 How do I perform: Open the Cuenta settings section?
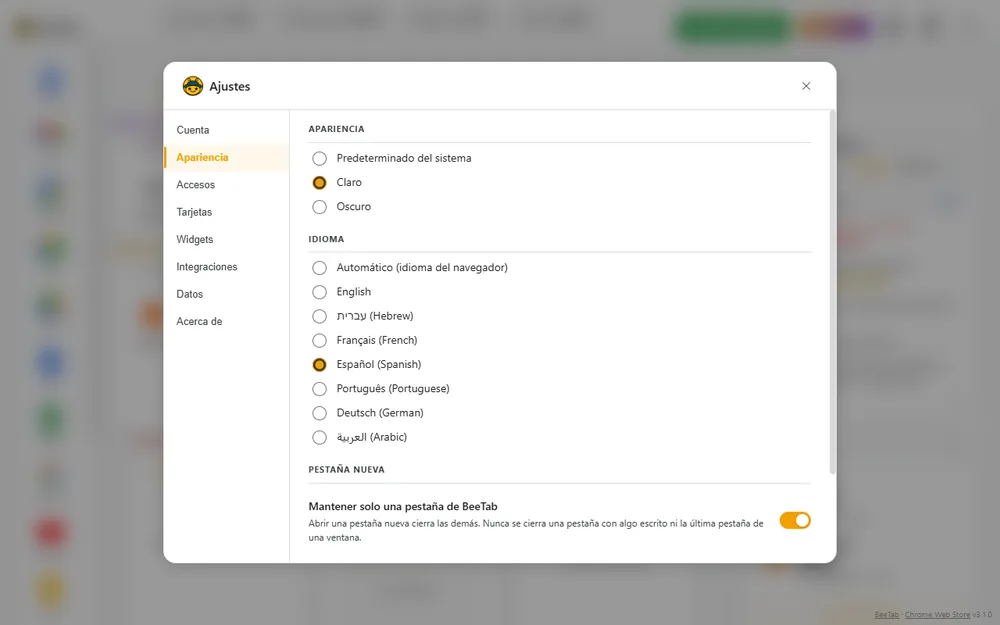(x=226, y=130)
